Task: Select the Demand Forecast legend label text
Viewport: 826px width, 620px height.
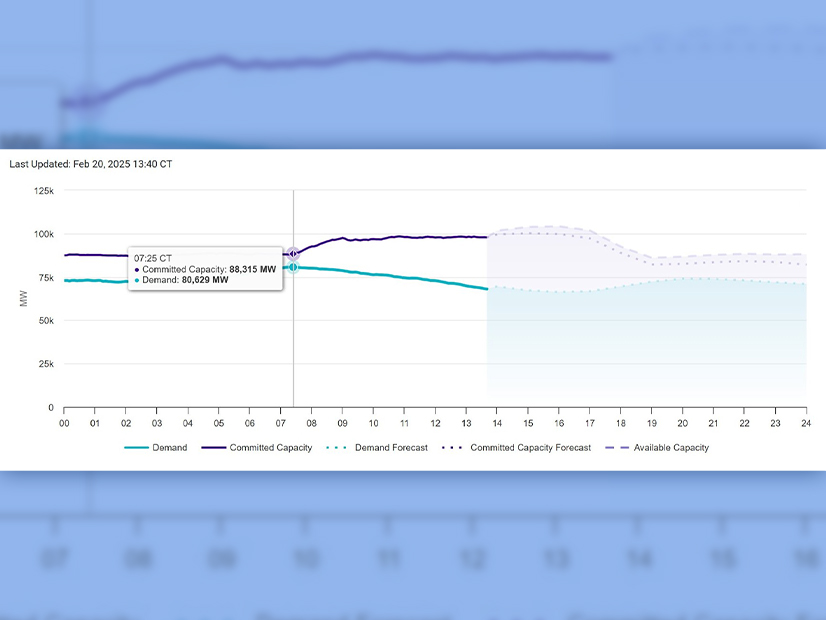Action: (x=392, y=448)
